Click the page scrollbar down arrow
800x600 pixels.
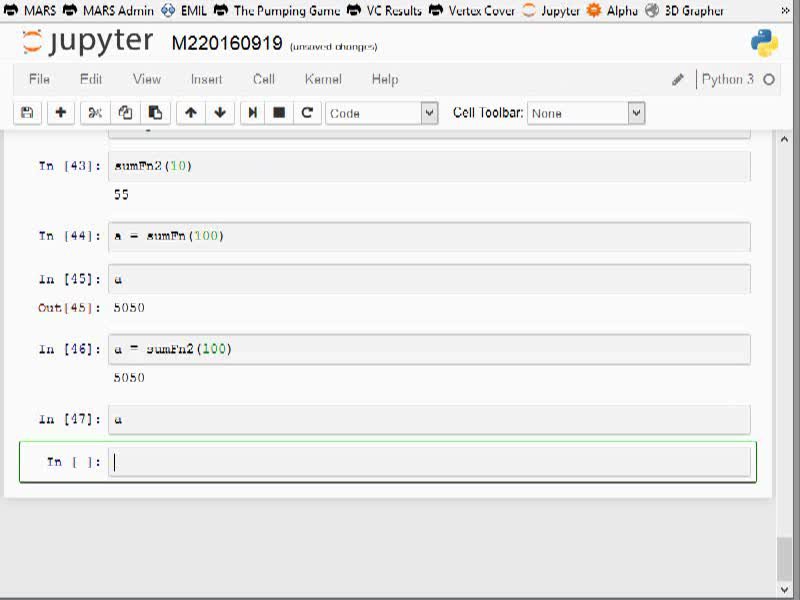[x=785, y=590]
